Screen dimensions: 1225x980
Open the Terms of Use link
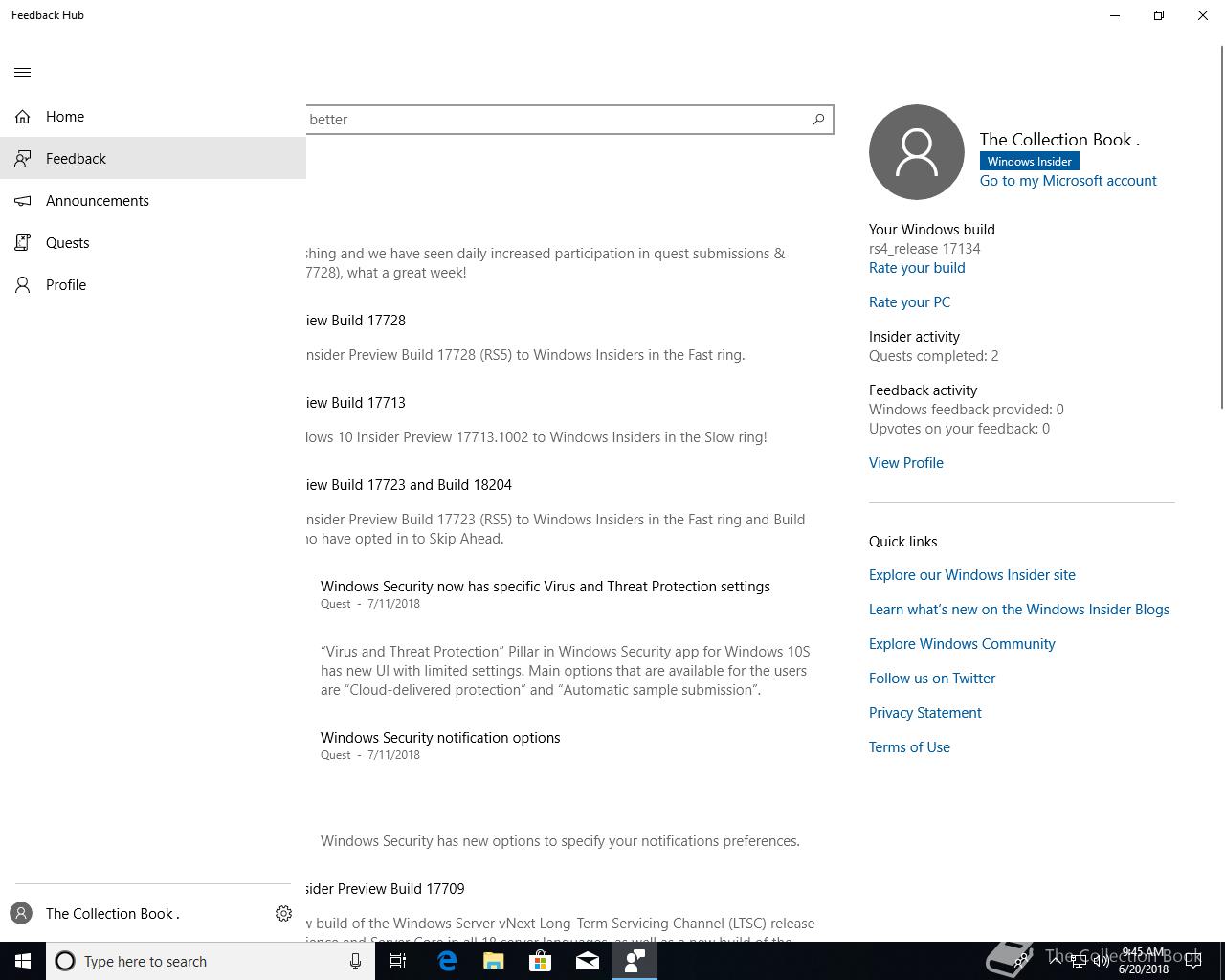tap(909, 747)
